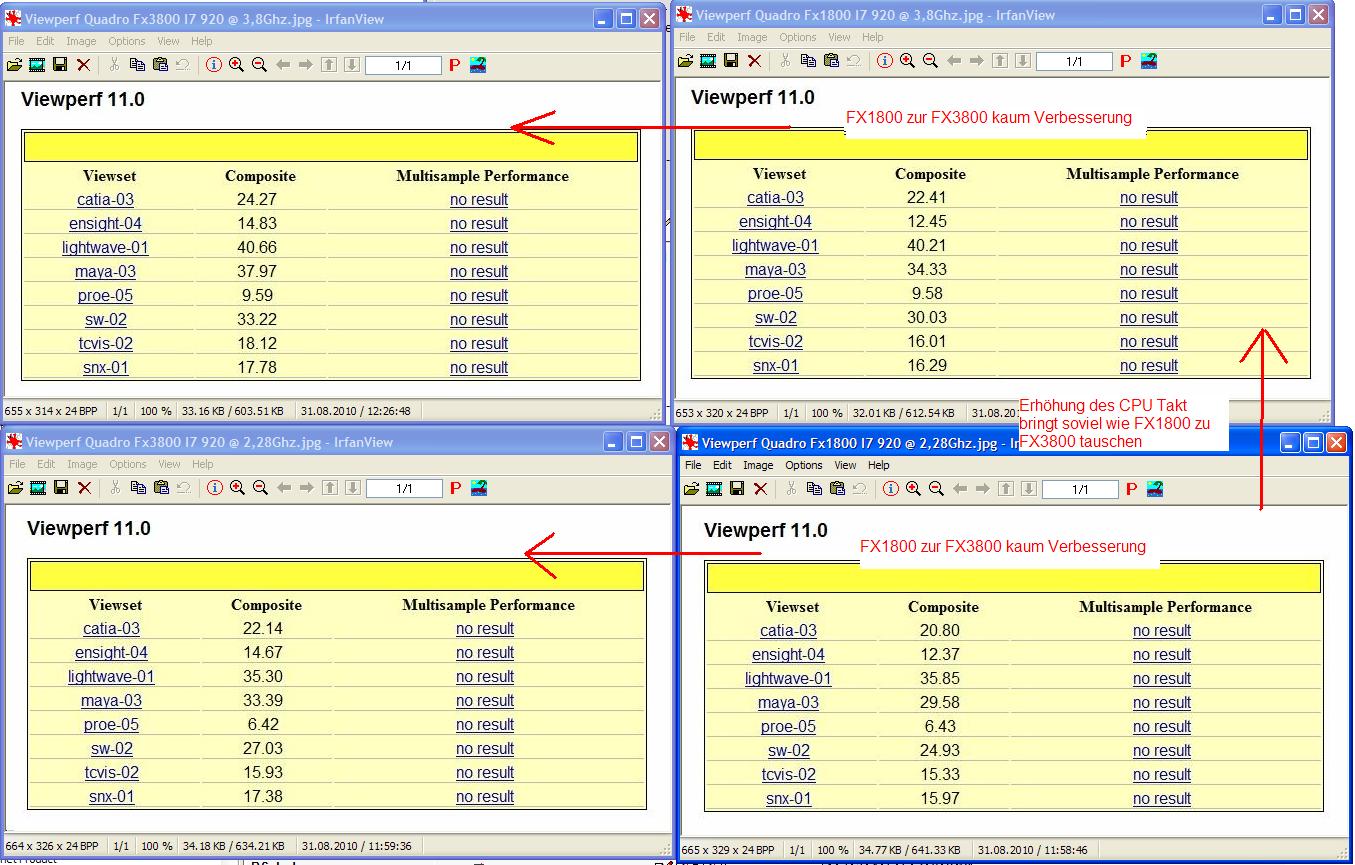Open maya-03 link in Fx3800 2,28Ghz window
Viewport: 1355px width, 865px height.
pos(111,700)
